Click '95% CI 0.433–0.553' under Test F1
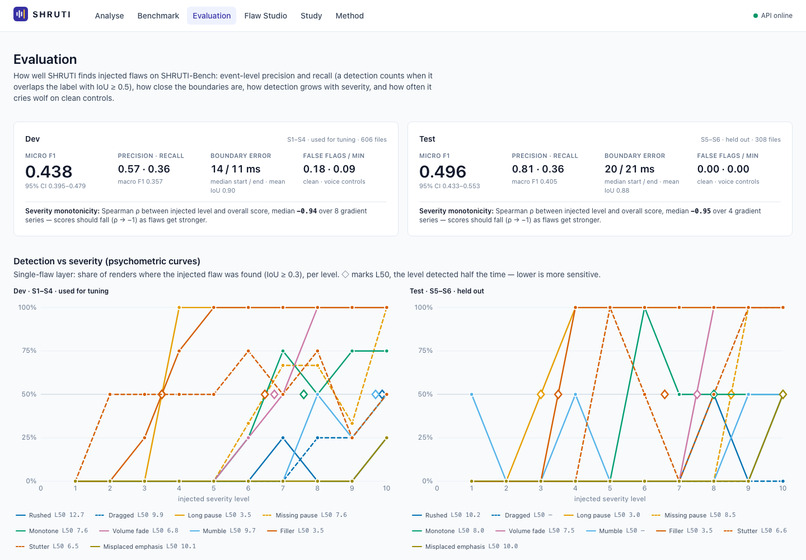Viewport: 806px width, 560px height. pyautogui.click(x=449, y=186)
